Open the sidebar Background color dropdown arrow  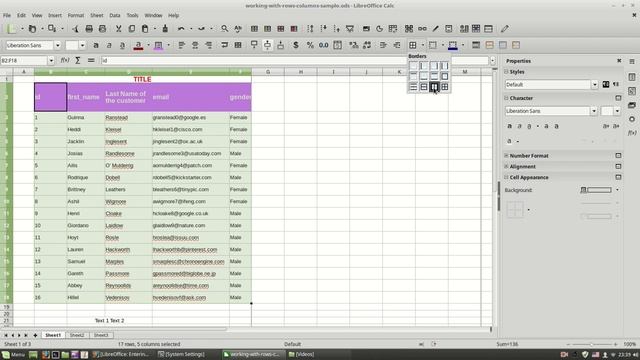tap(617, 190)
